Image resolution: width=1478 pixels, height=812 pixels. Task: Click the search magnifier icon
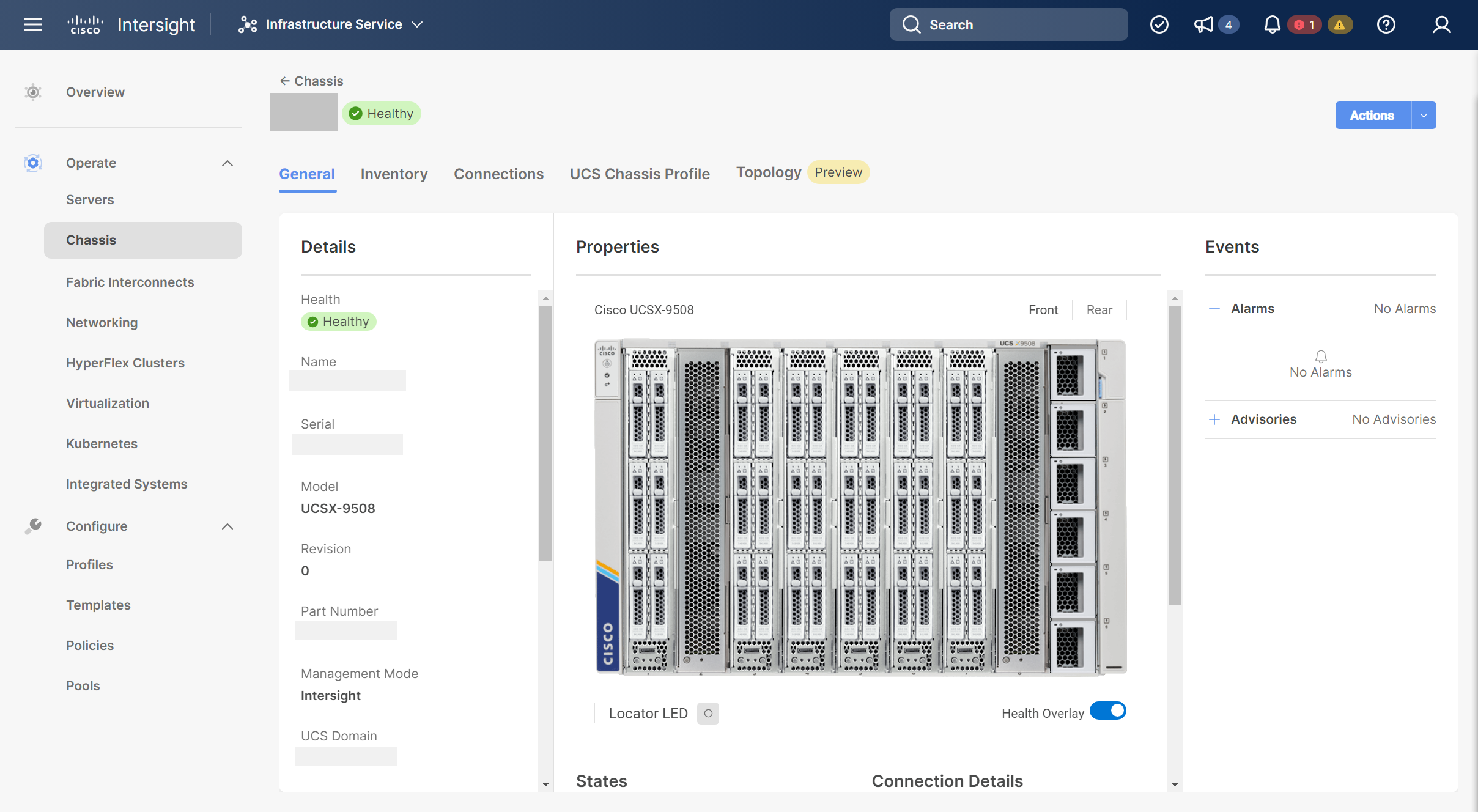[x=911, y=24]
